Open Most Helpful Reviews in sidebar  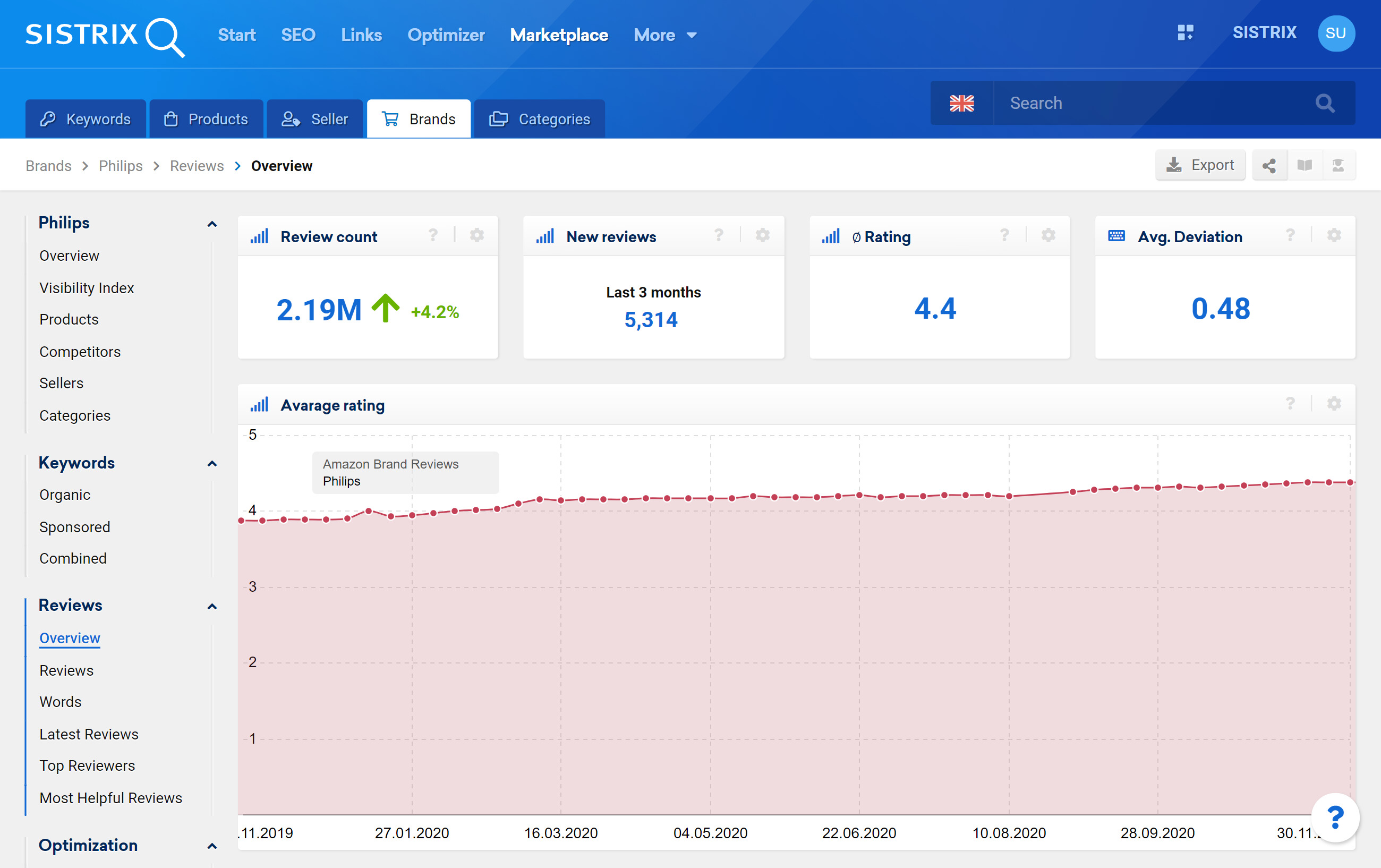point(110,798)
